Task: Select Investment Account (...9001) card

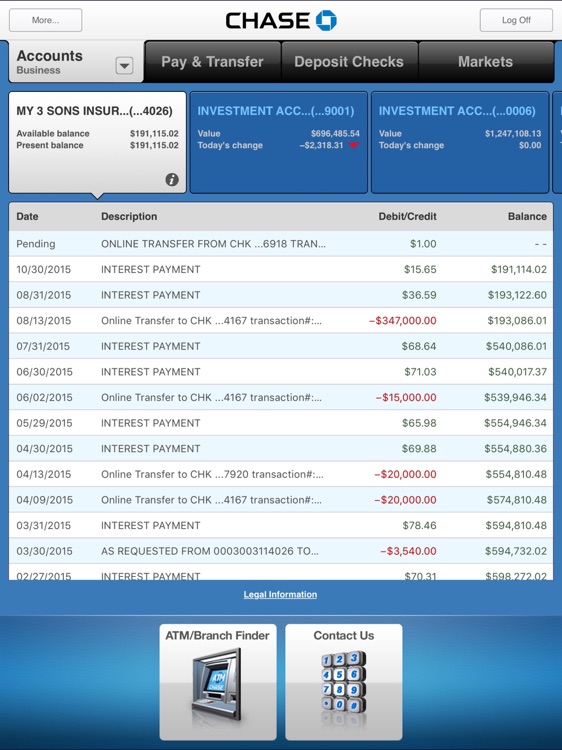Action: [279, 143]
